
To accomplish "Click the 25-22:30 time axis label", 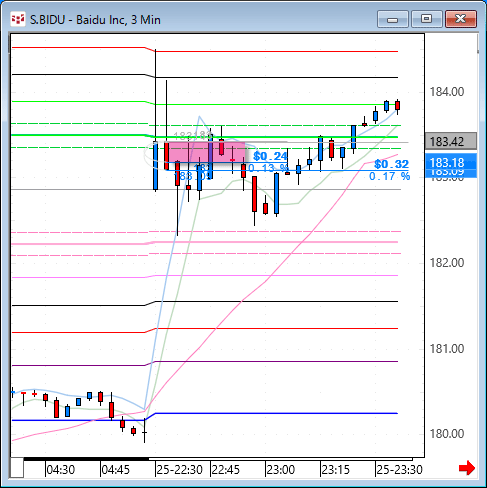I will pyautogui.click(x=180, y=470).
